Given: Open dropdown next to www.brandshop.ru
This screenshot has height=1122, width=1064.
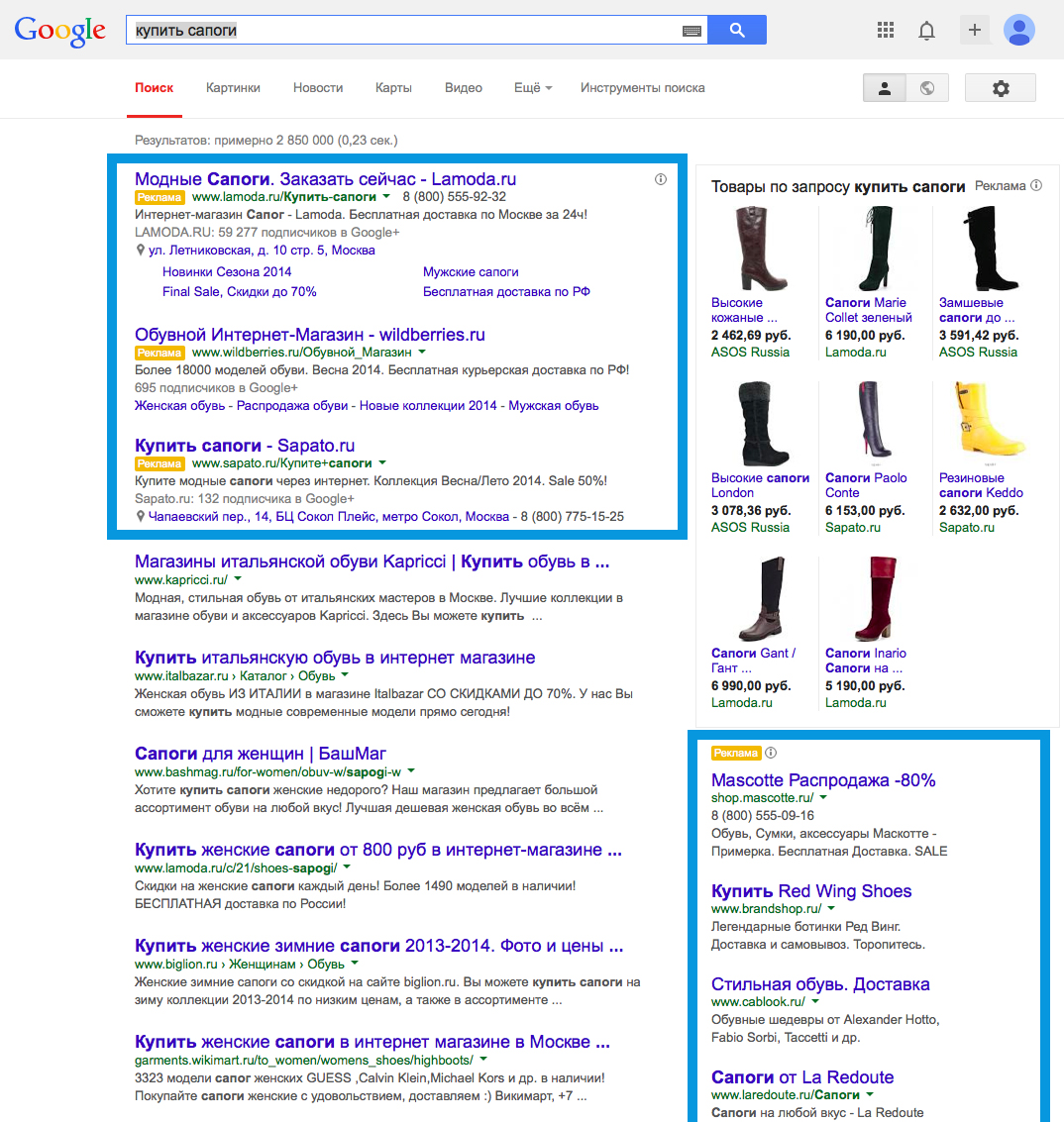Looking at the screenshot, I should point(831,908).
